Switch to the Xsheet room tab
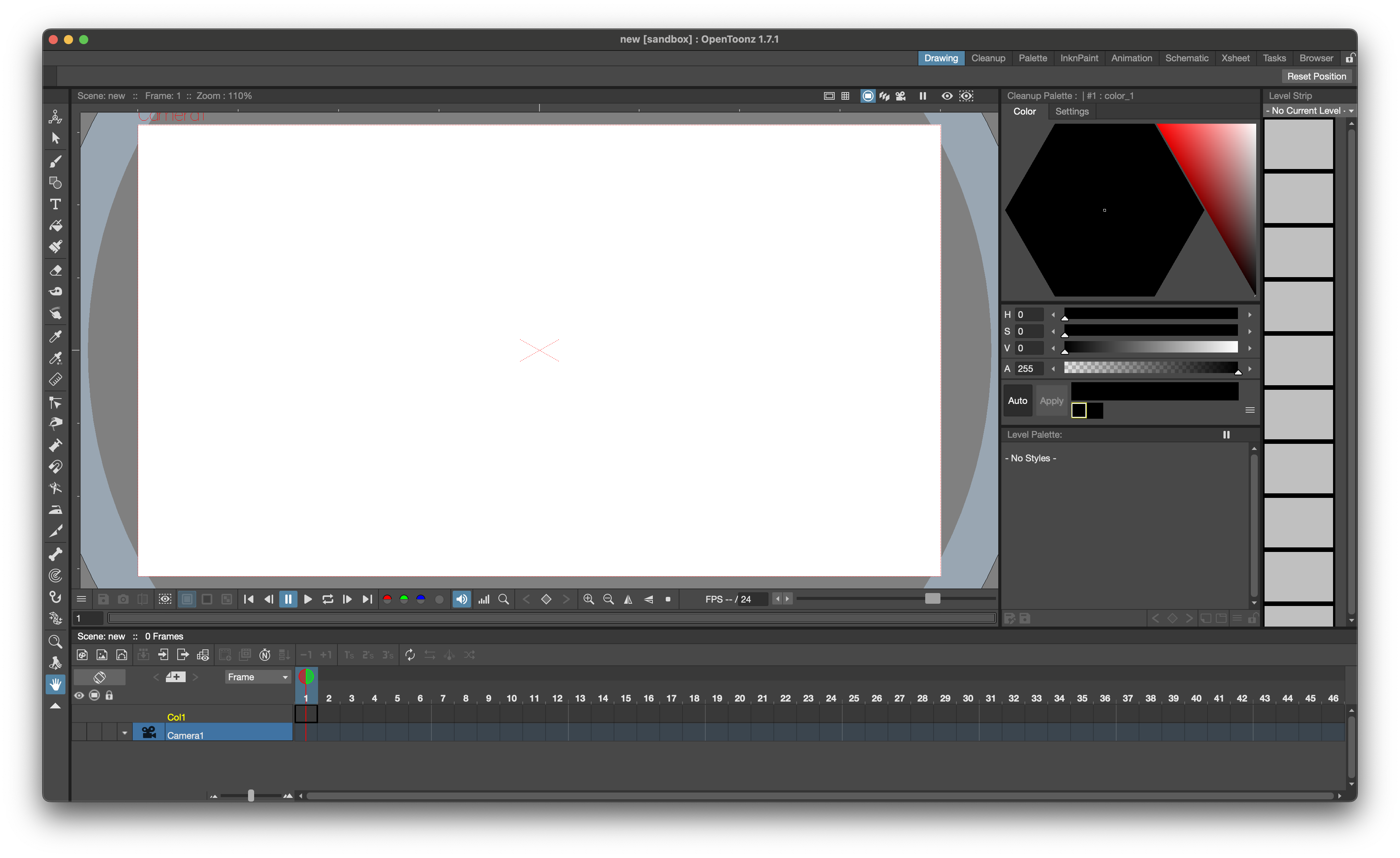The height and width of the screenshot is (858, 1400). tap(1235, 58)
